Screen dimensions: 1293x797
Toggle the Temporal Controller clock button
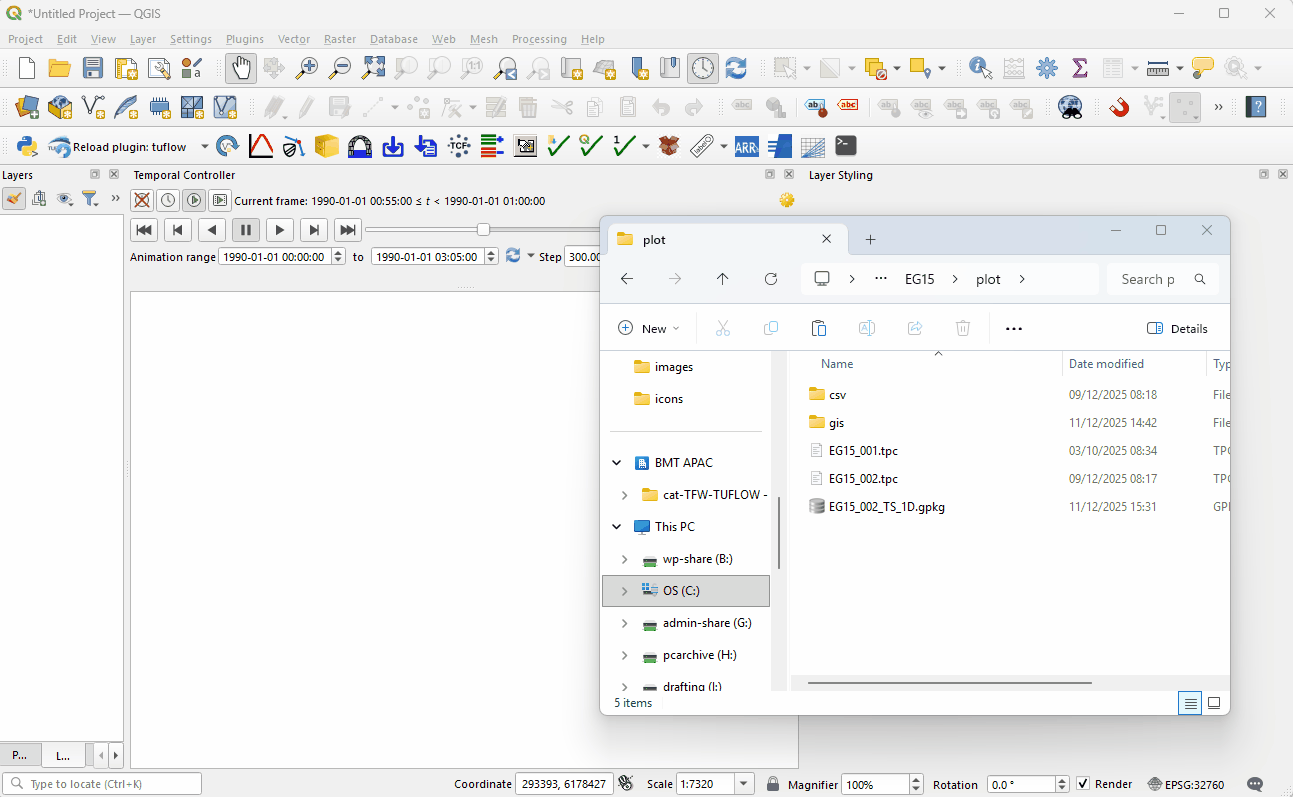[x=703, y=68]
